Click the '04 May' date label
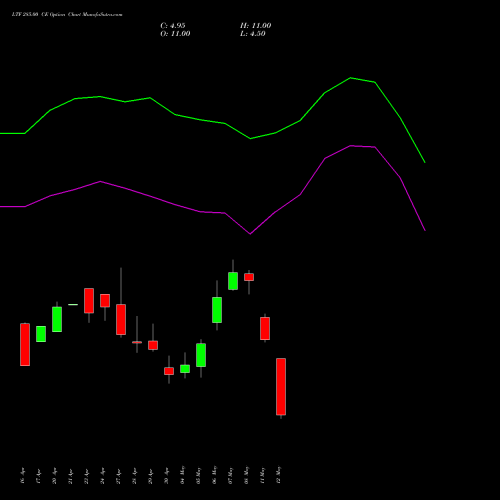The image size is (500, 500). (x=182, y=475)
